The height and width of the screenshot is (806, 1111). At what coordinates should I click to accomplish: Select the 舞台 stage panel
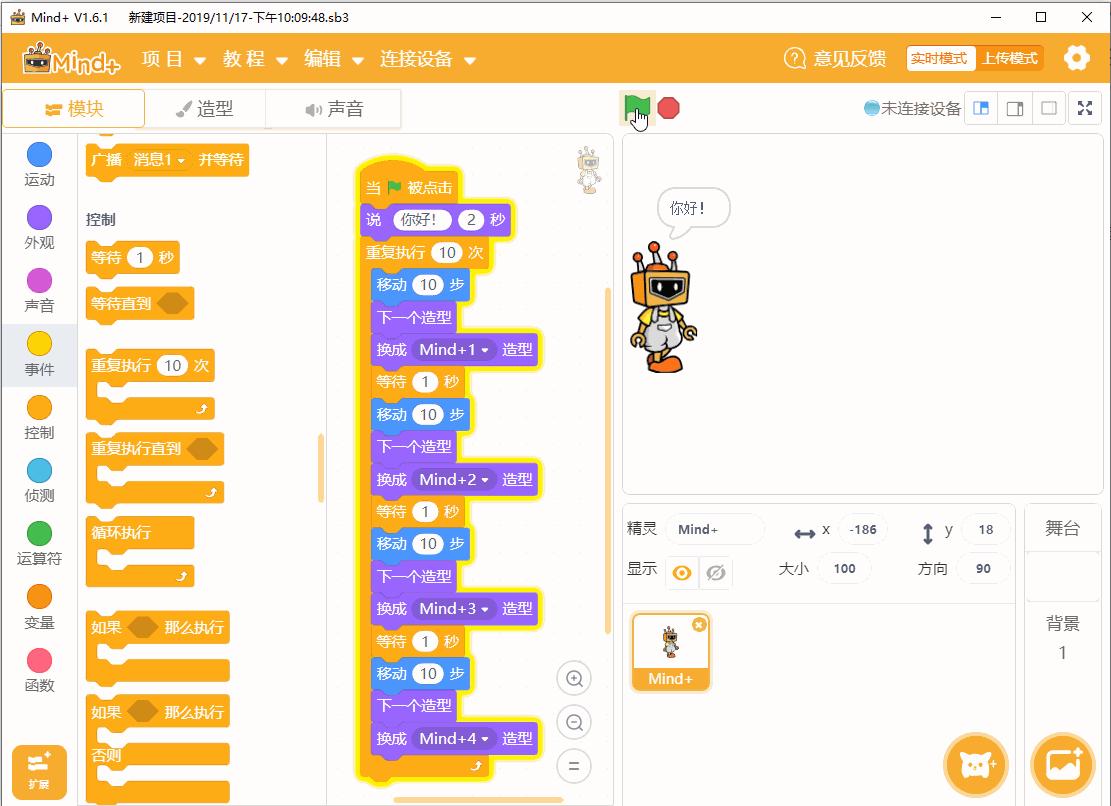tap(1062, 528)
